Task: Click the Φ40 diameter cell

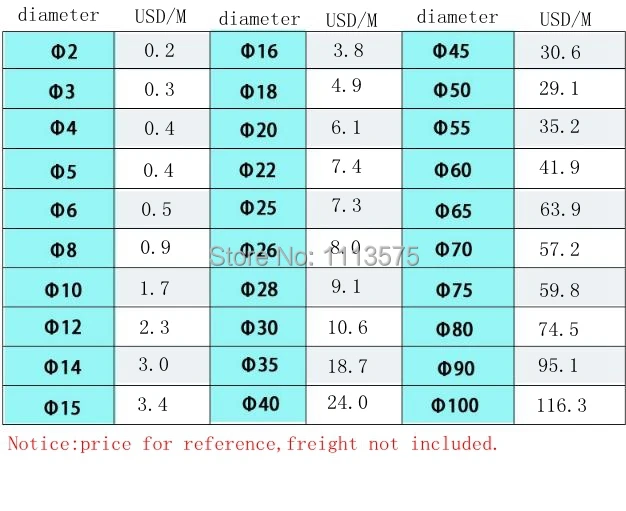Action: click(258, 404)
